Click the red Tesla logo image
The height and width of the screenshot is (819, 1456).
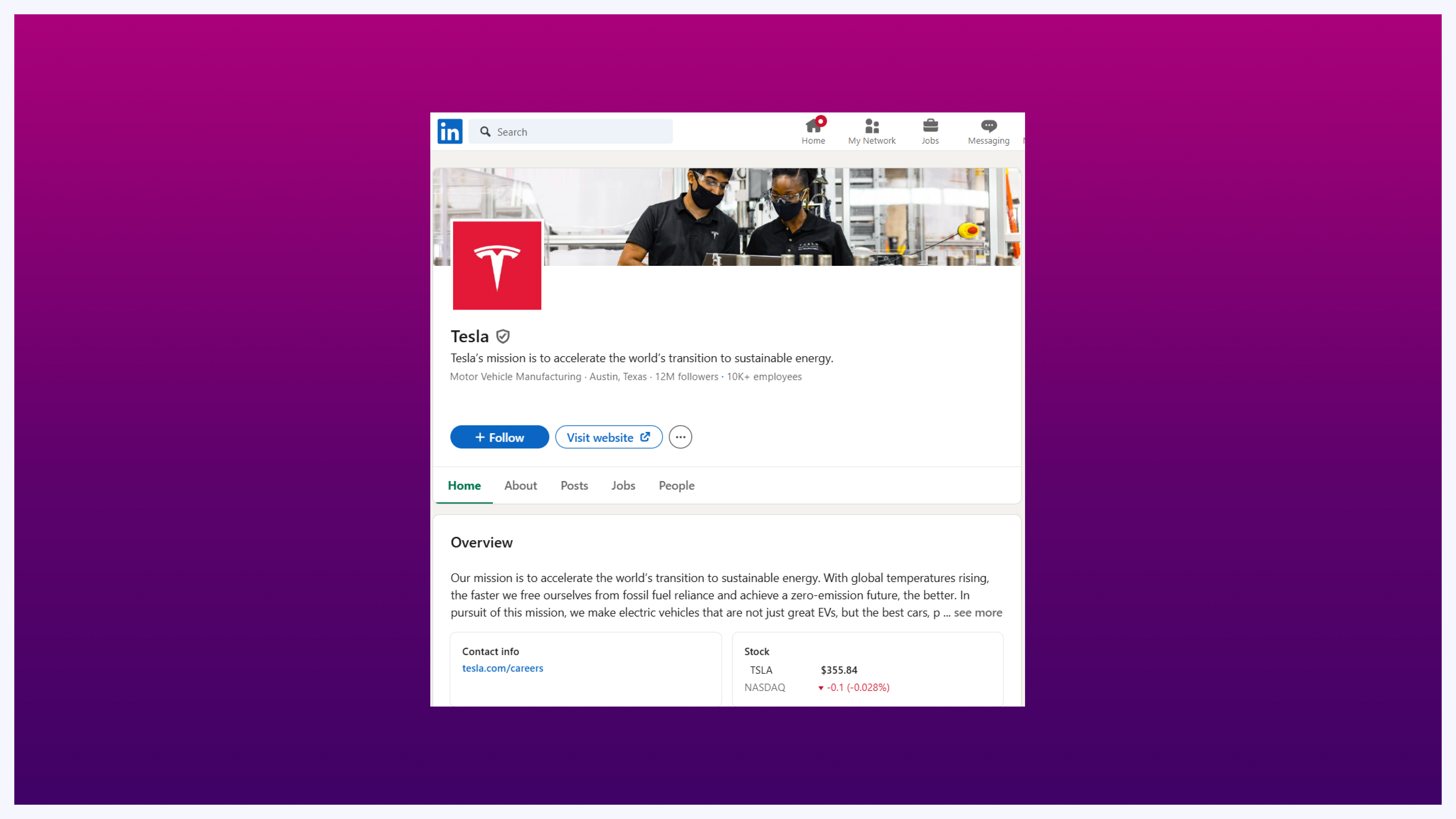[x=497, y=265]
